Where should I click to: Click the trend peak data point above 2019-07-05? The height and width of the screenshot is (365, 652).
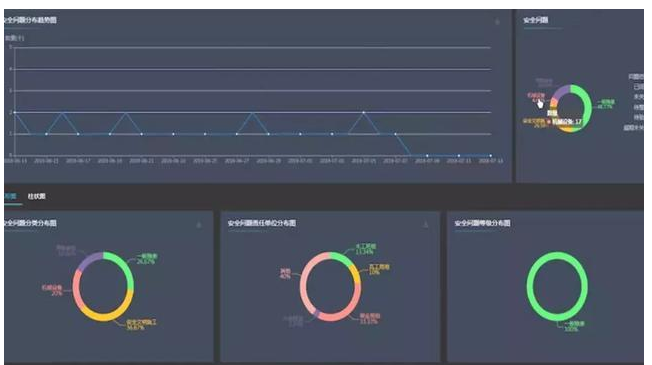click(x=363, y=112)
